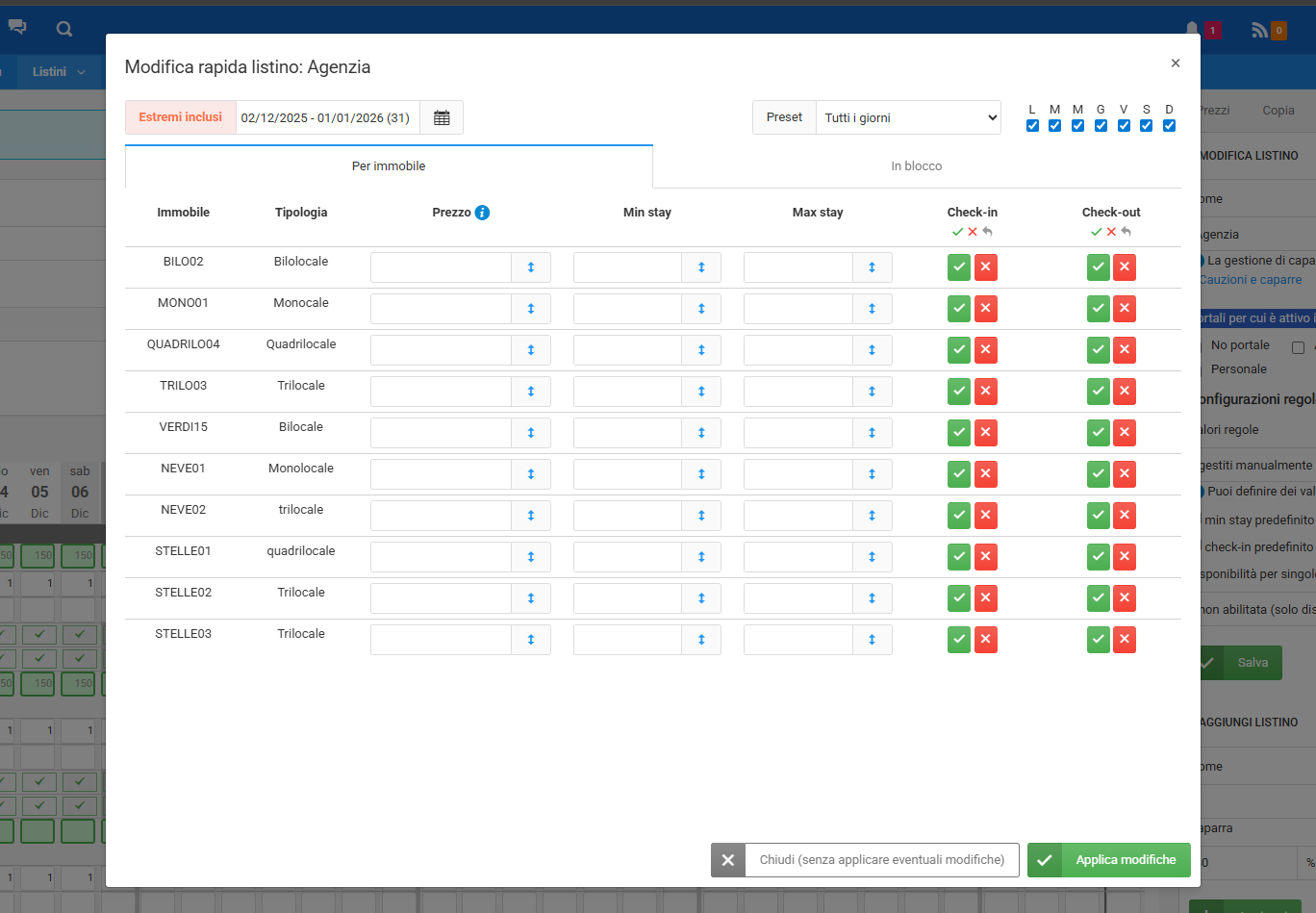Reset all Check-in values with undo arrow
1316x913 pixels.
coord(988,232)
